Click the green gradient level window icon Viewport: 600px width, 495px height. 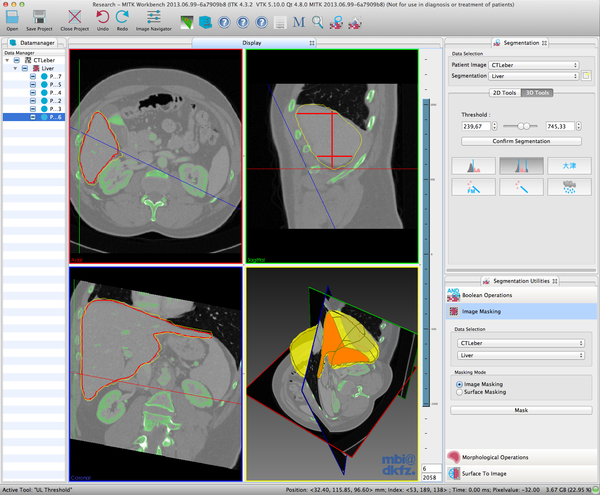[187, 23]
